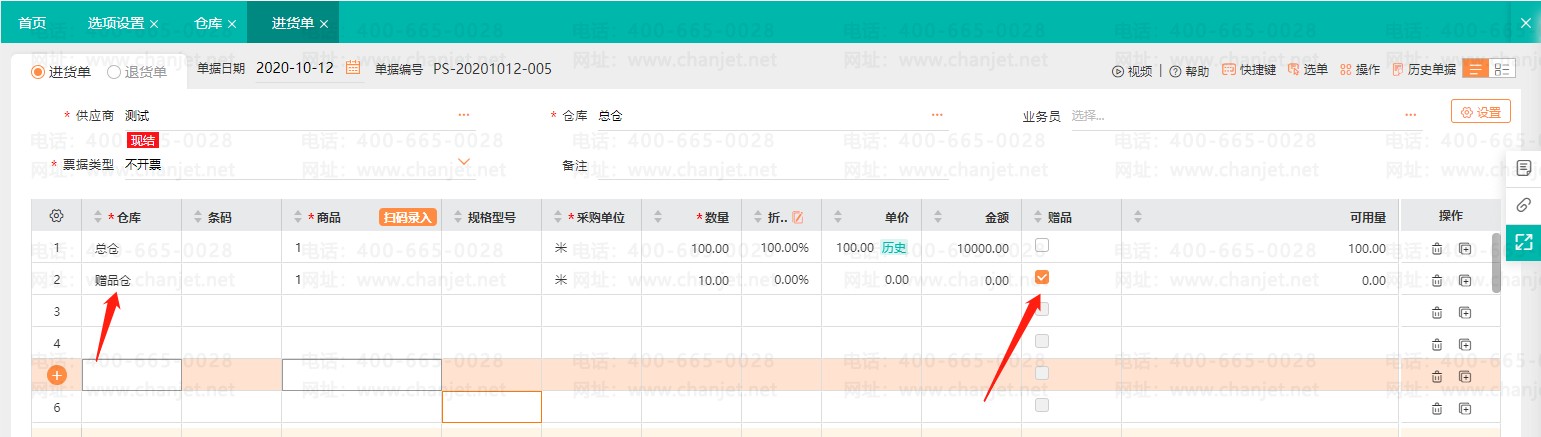Switch to the 仓库 tab
This screenshot has height=437, width=1541.
(209, 22)
